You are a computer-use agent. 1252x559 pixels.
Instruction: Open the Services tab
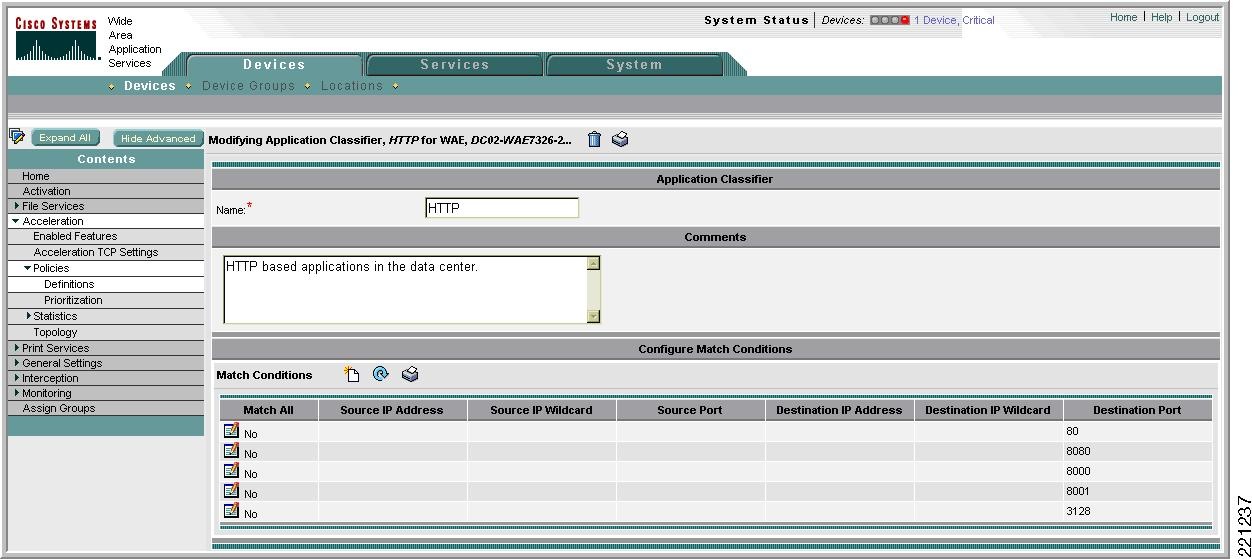click(x=454, y=65)
